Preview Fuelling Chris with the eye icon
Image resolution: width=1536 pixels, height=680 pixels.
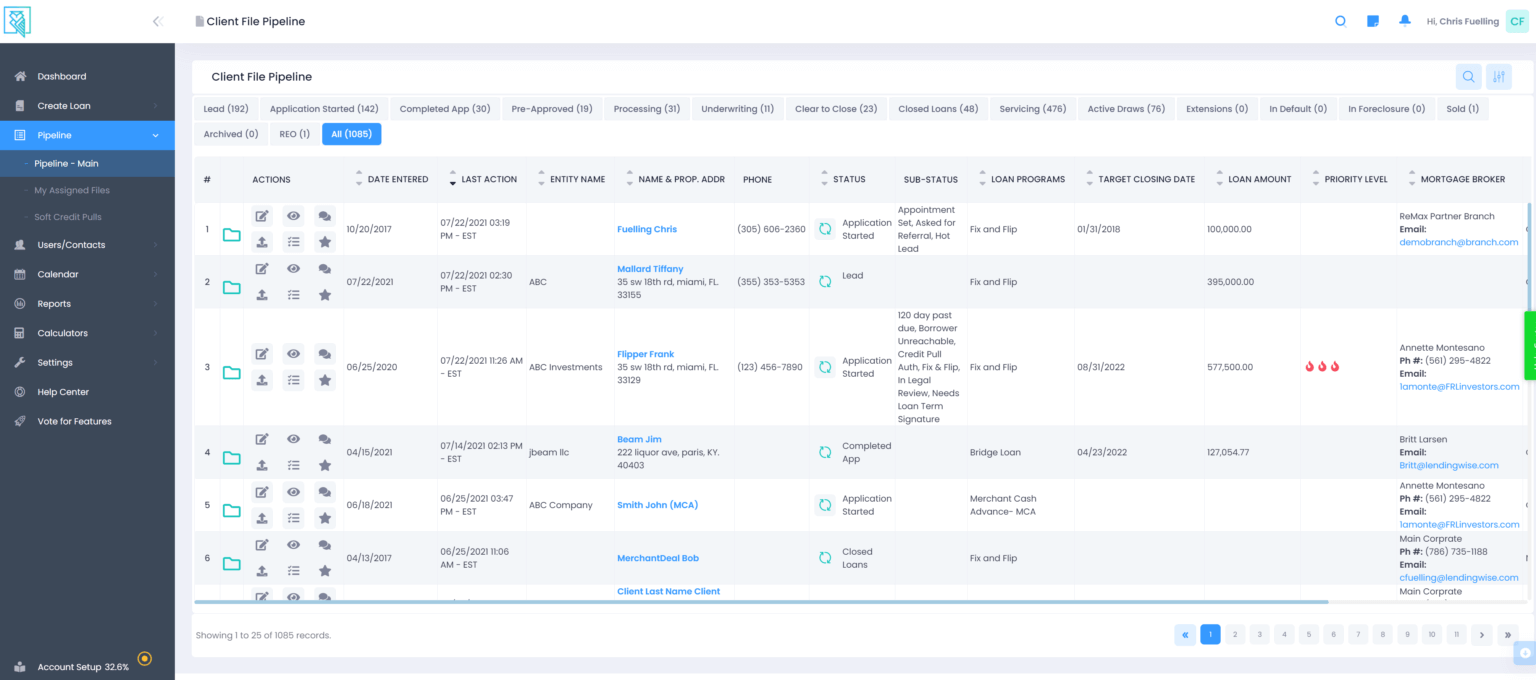[293, 215]
